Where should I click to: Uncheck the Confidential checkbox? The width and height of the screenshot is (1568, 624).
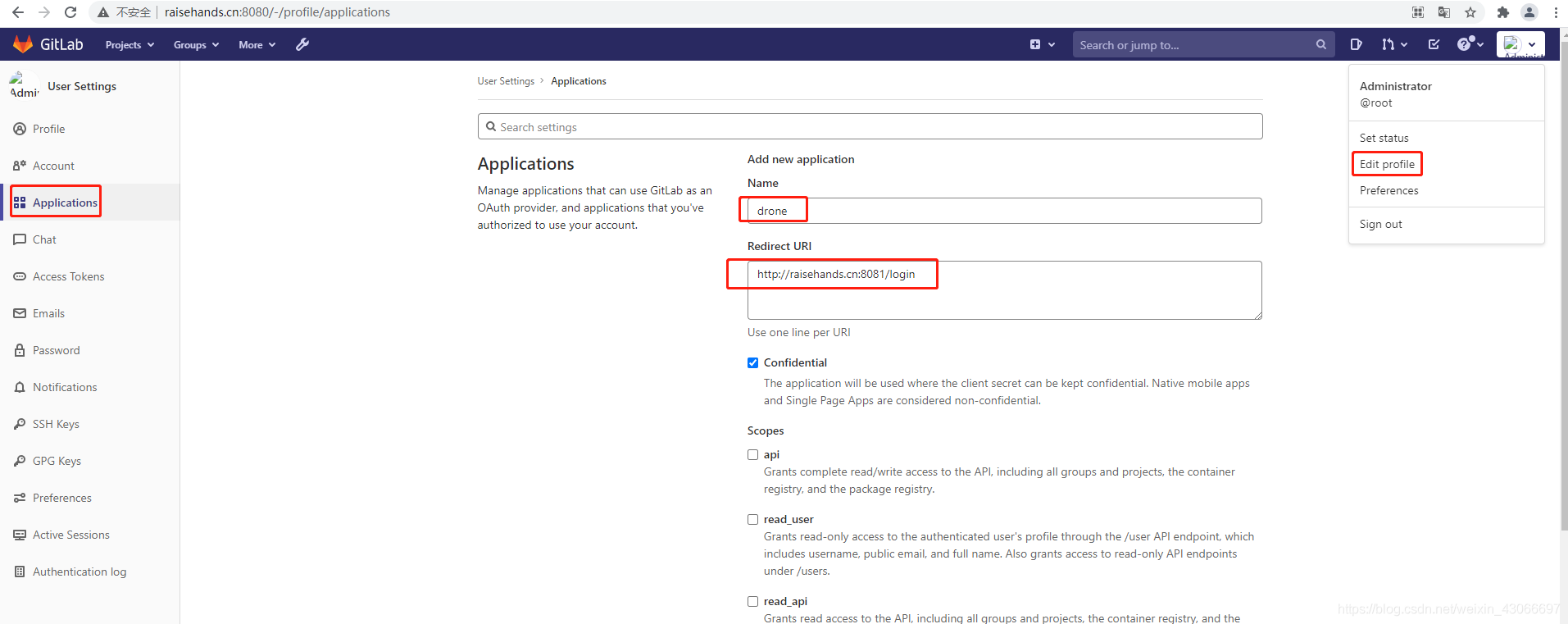pos(752,362)
